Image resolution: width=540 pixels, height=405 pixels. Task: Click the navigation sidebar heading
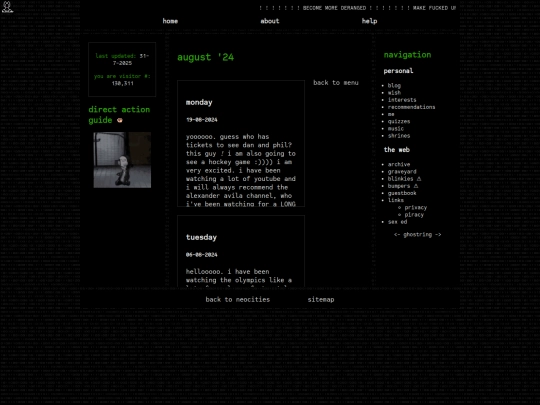coord(407,55)
